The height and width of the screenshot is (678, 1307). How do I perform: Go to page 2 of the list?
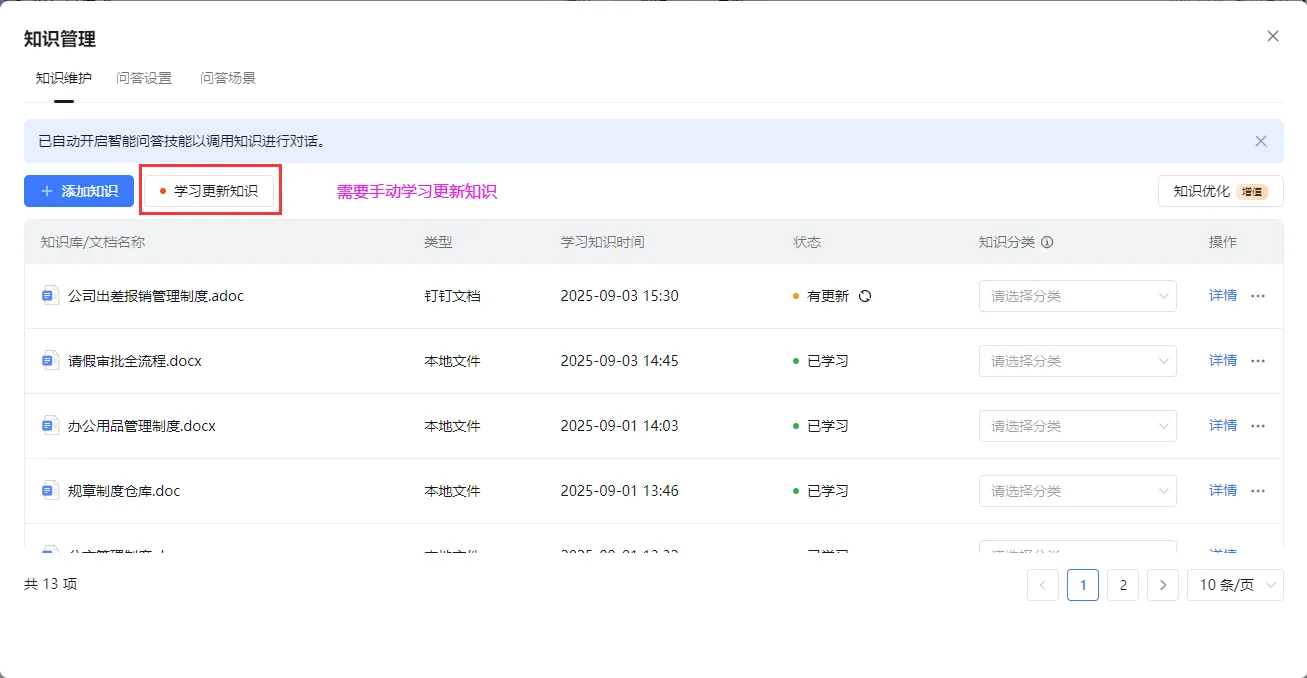pyautogui.click(x=1123, y=585)
